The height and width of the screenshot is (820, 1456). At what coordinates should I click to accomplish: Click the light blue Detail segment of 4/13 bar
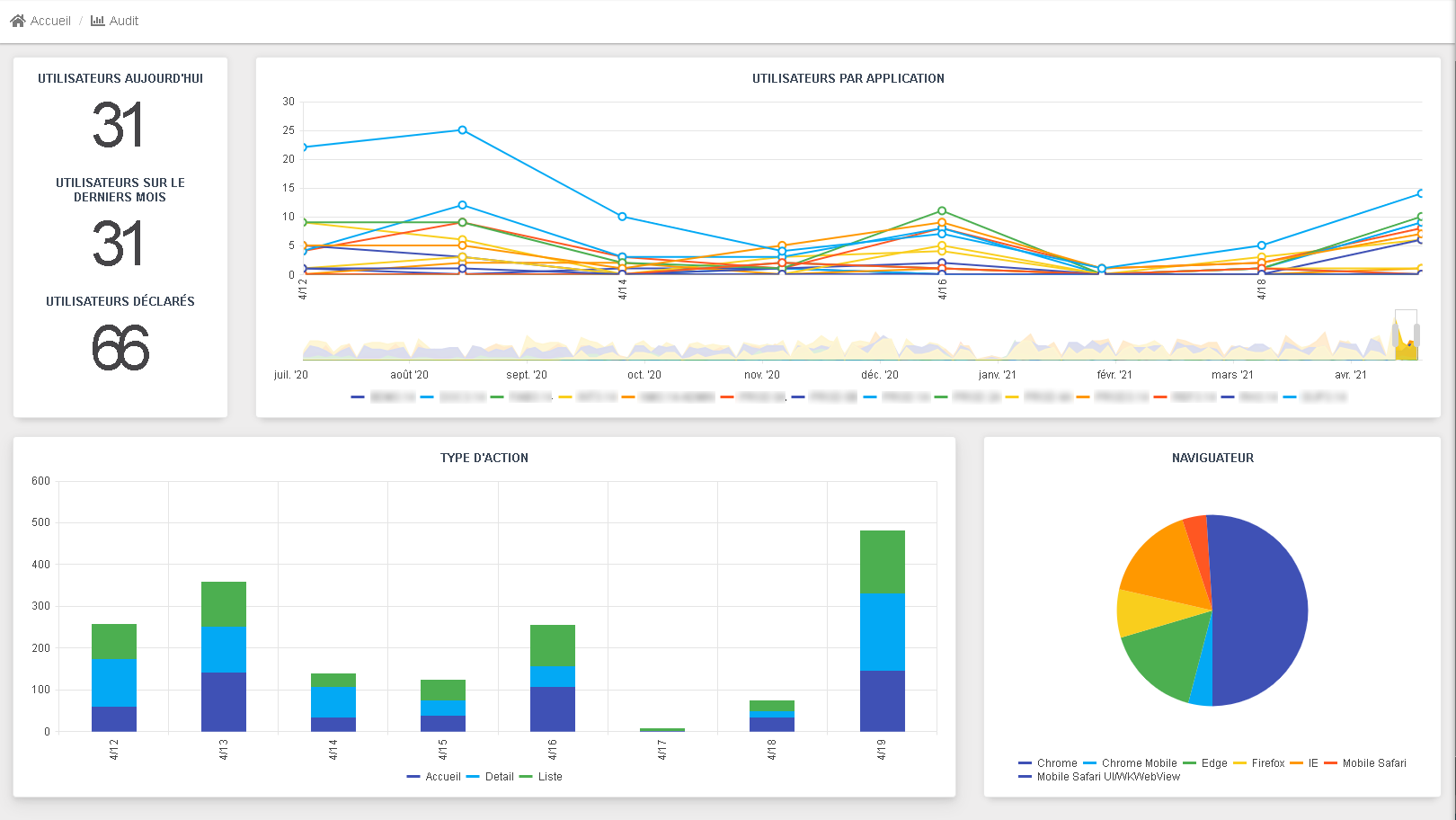224,649
